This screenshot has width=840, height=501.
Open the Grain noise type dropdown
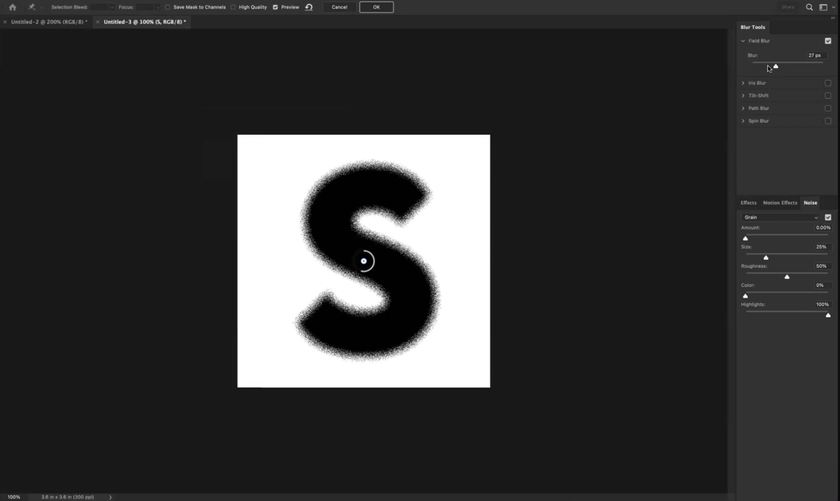point(781,217)
